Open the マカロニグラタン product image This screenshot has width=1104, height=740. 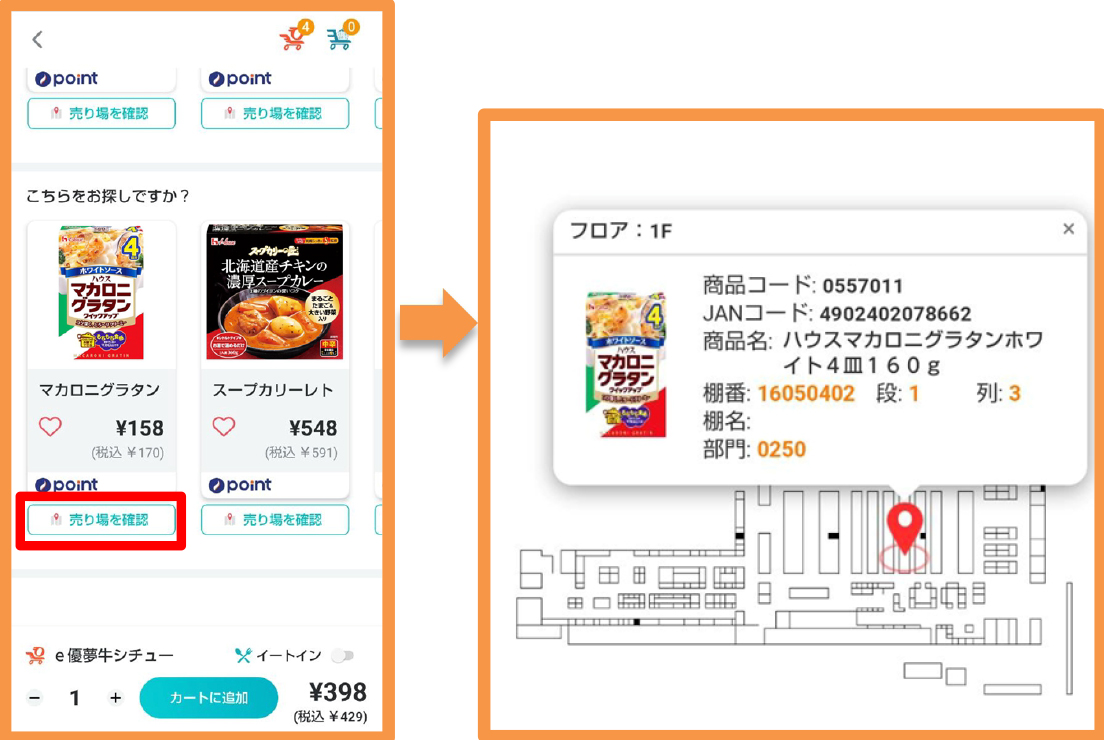(102, 293)
